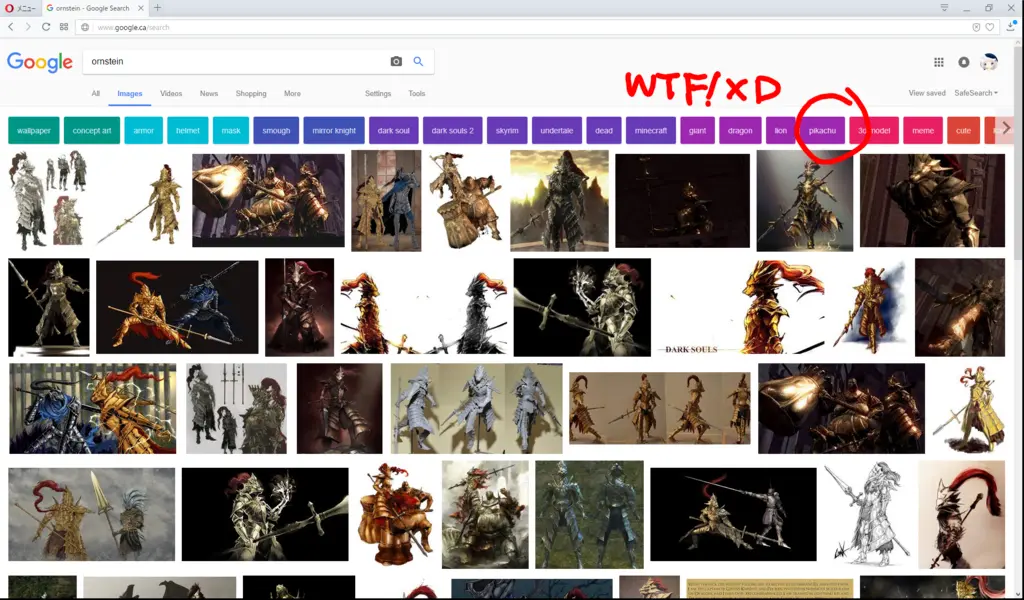Open the pencil sketch knight thumbnail
Viewport: 1024px width, 600px height.
coord(867,514)
